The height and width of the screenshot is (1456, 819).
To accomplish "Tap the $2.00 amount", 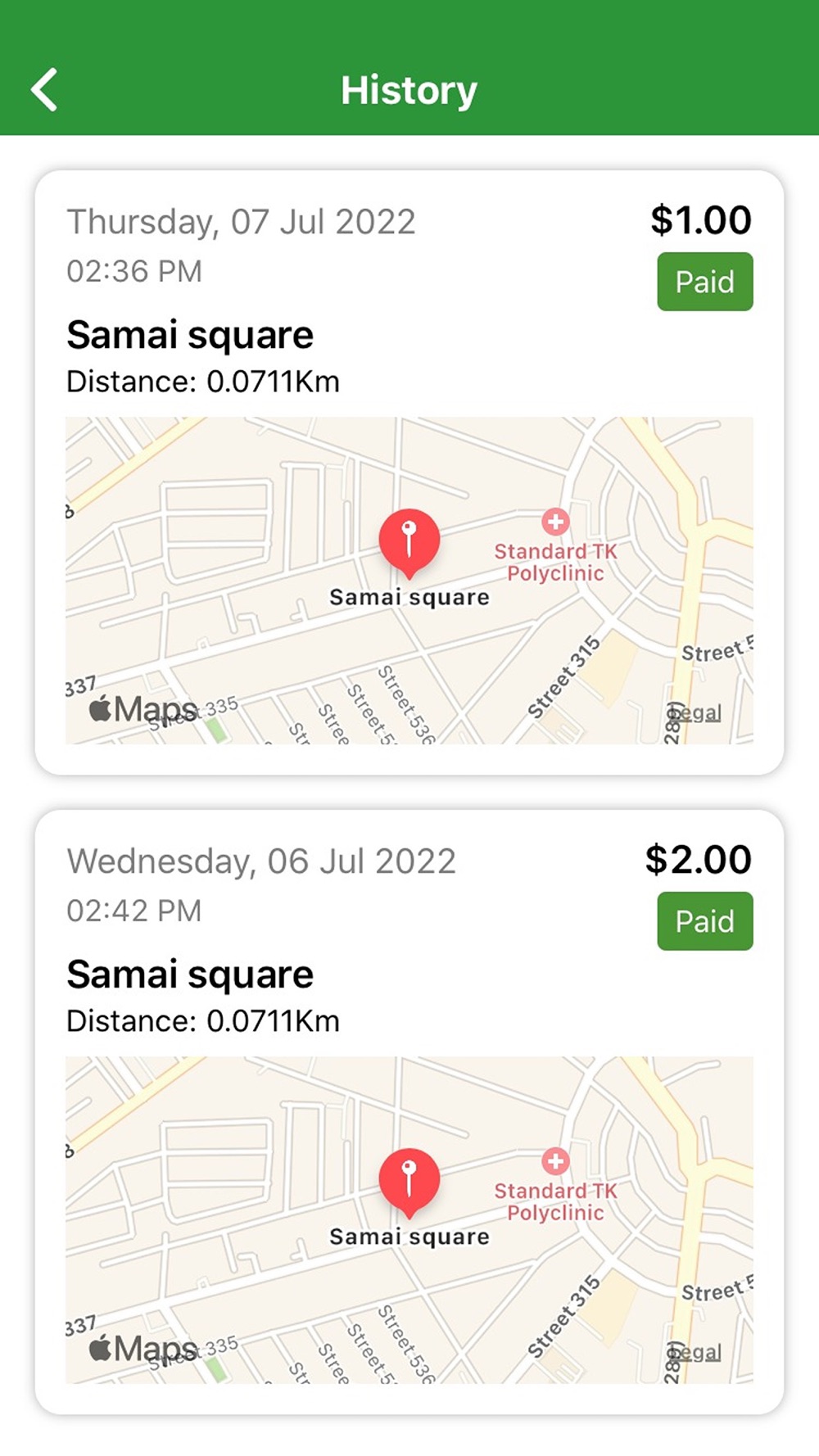I will [698, 860].
